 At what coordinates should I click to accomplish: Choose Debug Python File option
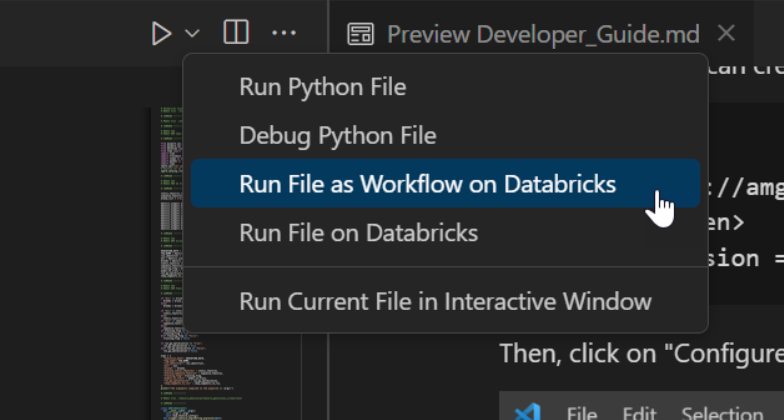click(337, 135)
